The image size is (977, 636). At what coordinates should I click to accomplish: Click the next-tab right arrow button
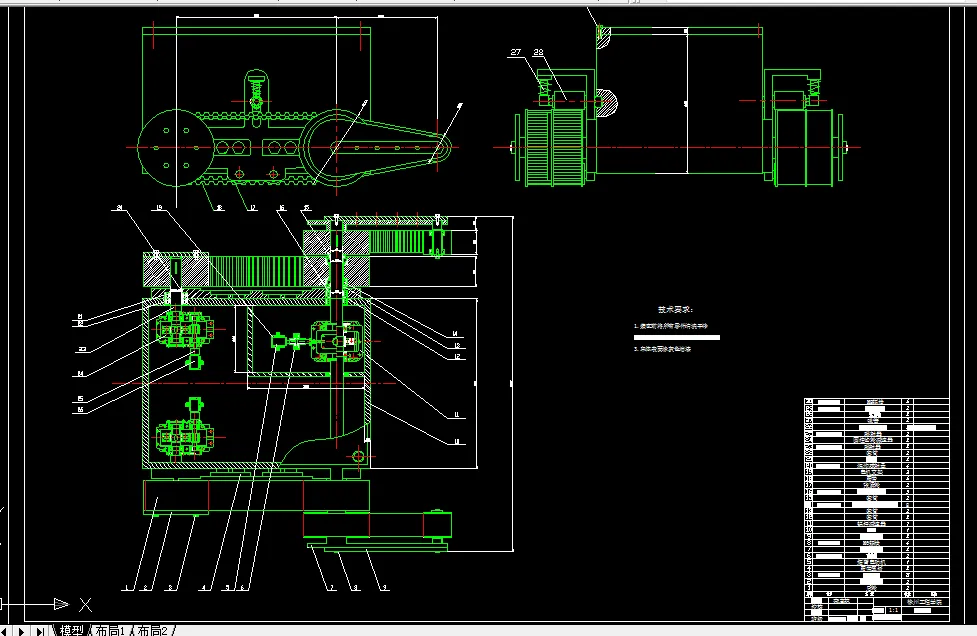21,631
